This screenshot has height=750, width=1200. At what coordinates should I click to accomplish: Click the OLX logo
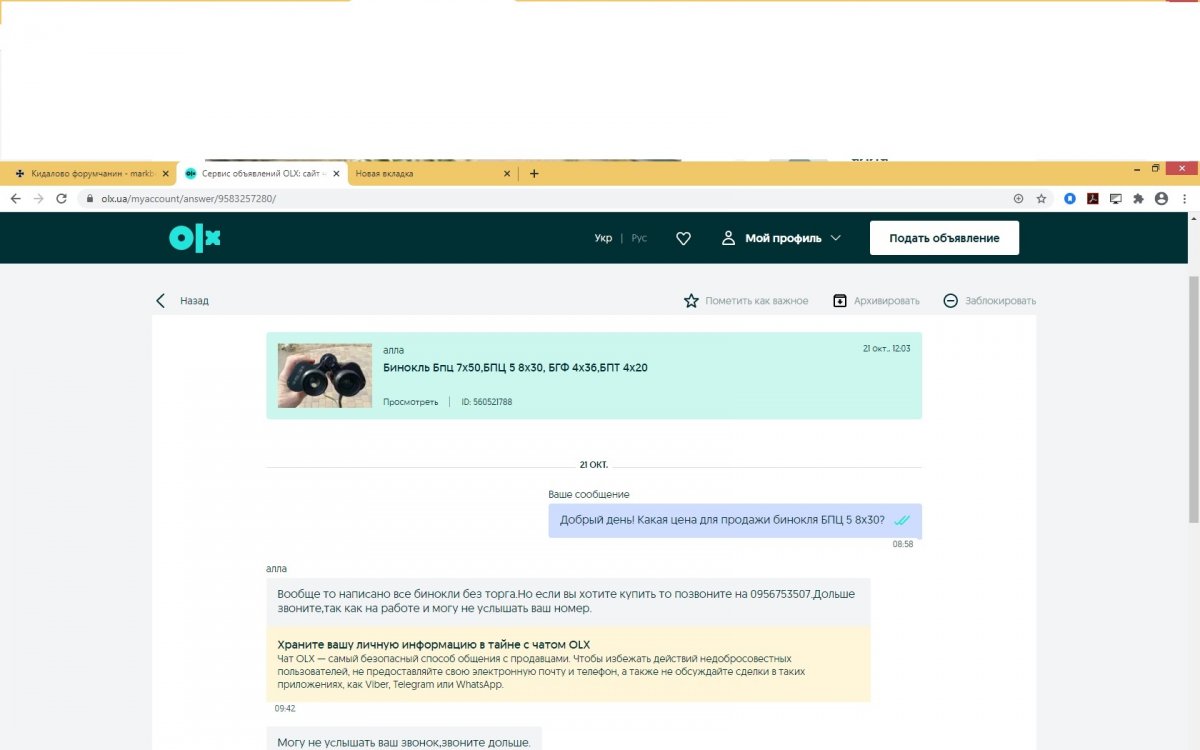194,238
